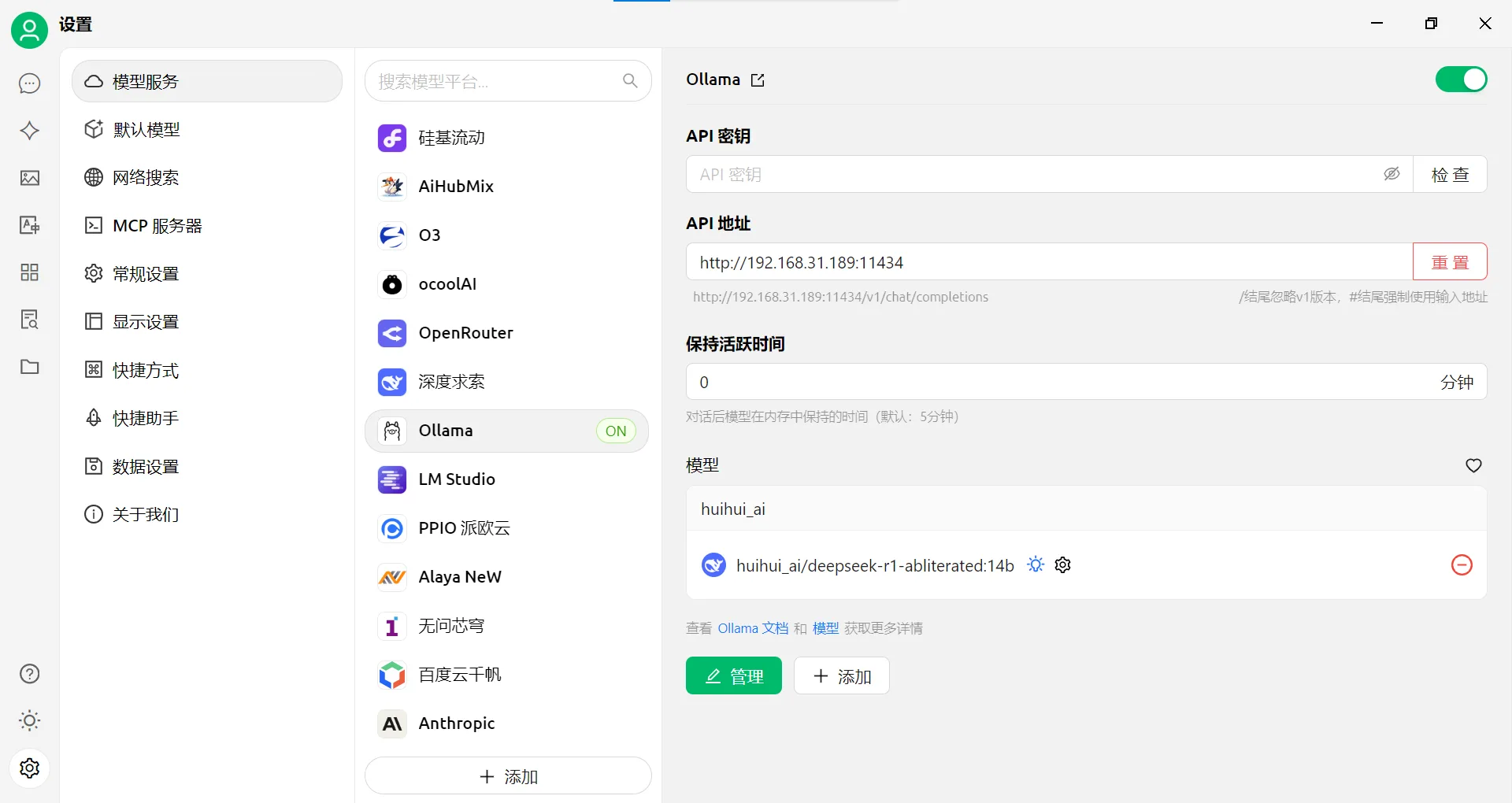Click the 管理 manage models button
Screen dimensions: 1512x803
click(x=733, y=675)
